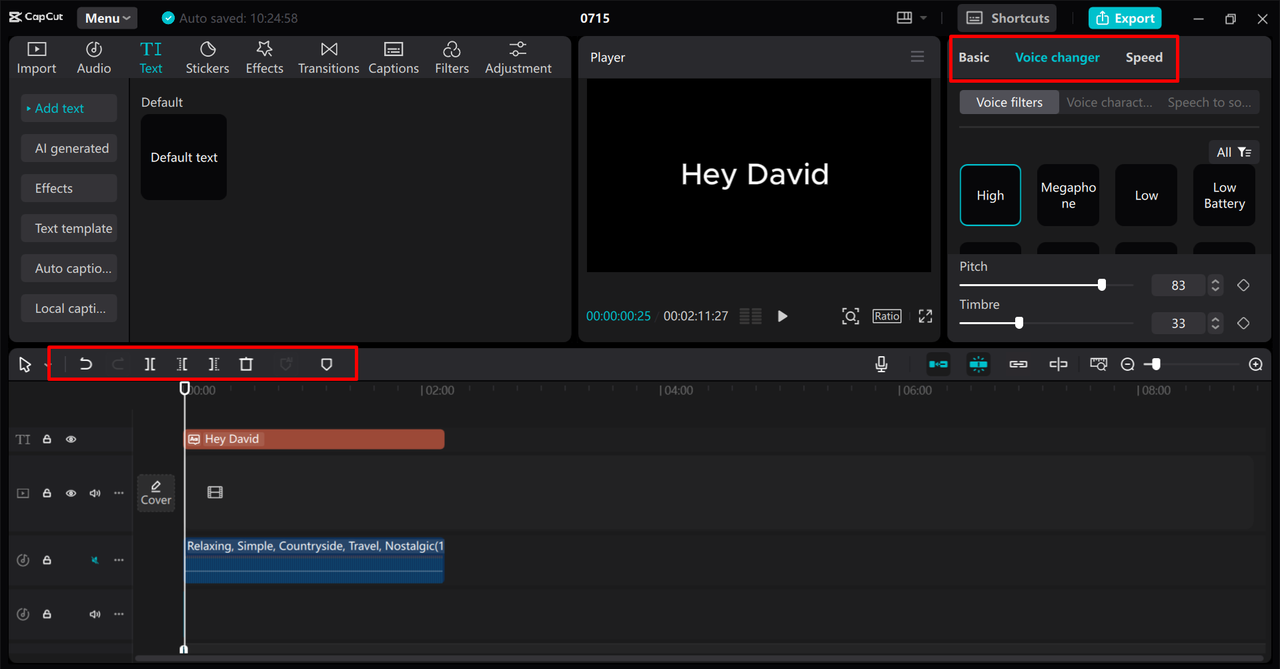The height and width of the screenshot is (669, 1280).
Task: Open the Audio panel
Action: pyautogui.click(x=94, y=58)
